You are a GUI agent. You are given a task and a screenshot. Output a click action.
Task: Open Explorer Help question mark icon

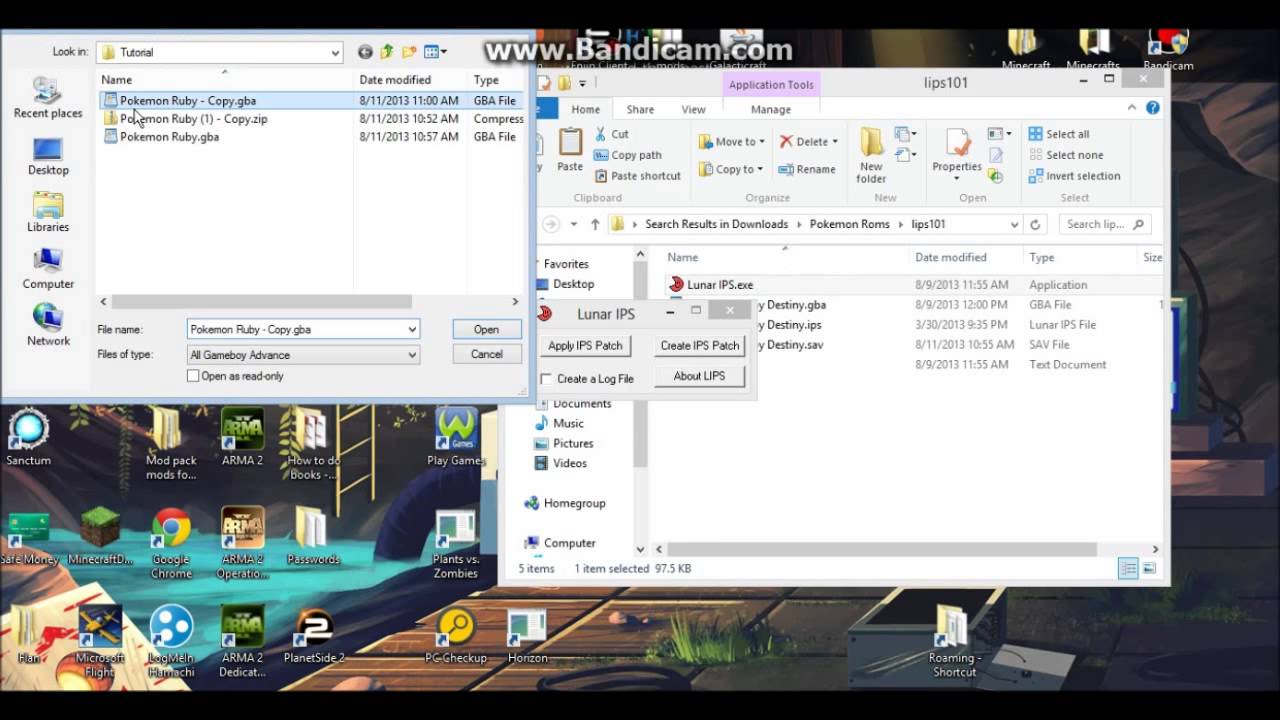[x=1153, y=108]
